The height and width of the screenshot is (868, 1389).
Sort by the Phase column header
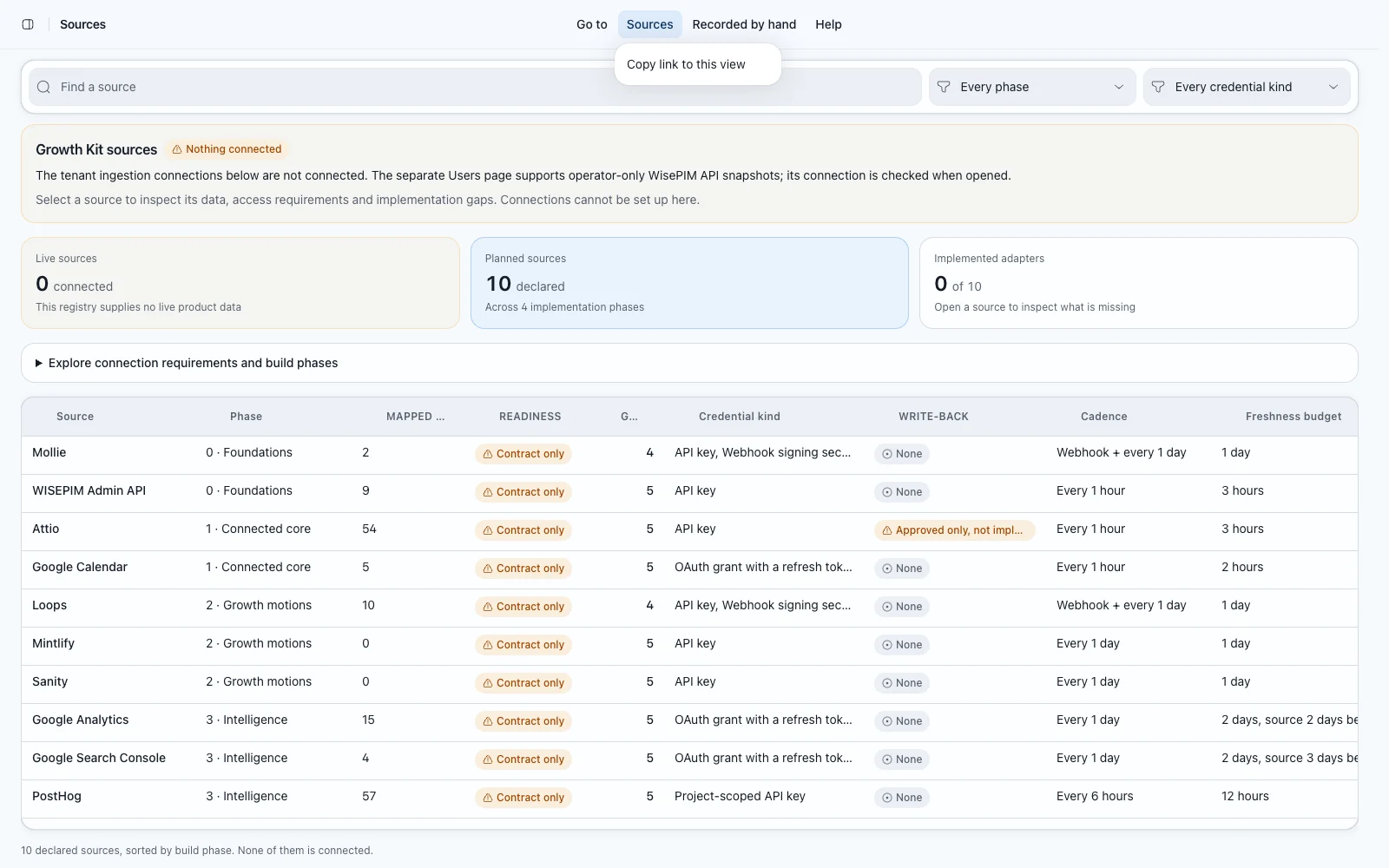pyautogui.click(x=246, y=417)
